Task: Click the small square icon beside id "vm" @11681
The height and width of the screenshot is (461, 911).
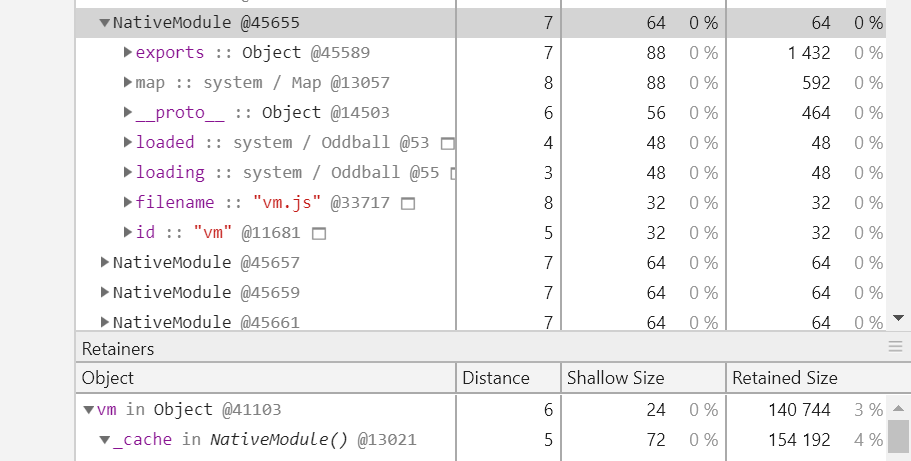Action: point(319,234)
